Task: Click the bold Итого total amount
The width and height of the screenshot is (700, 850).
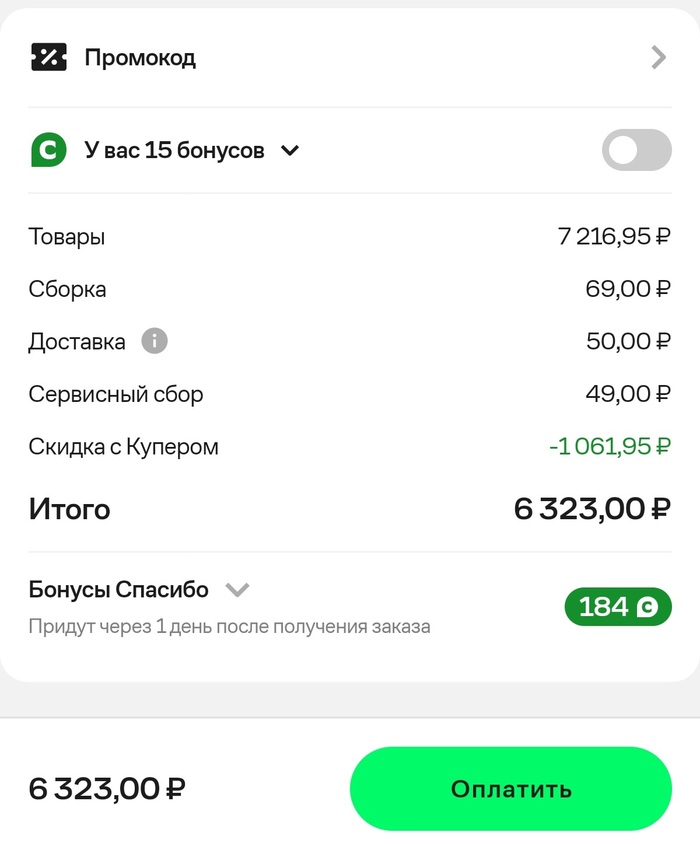Action: pos(592,509)
